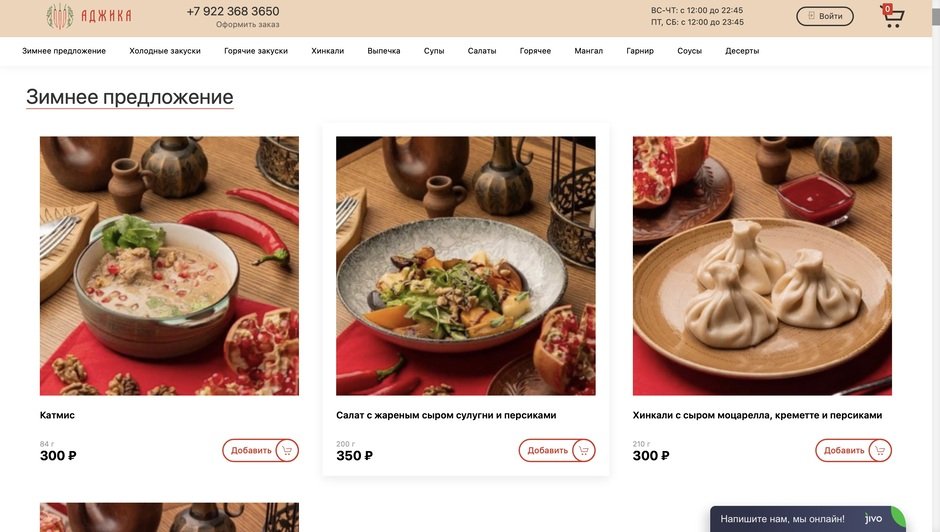
Task: Open the Холодные закуски category
Action: pos(165,51)
